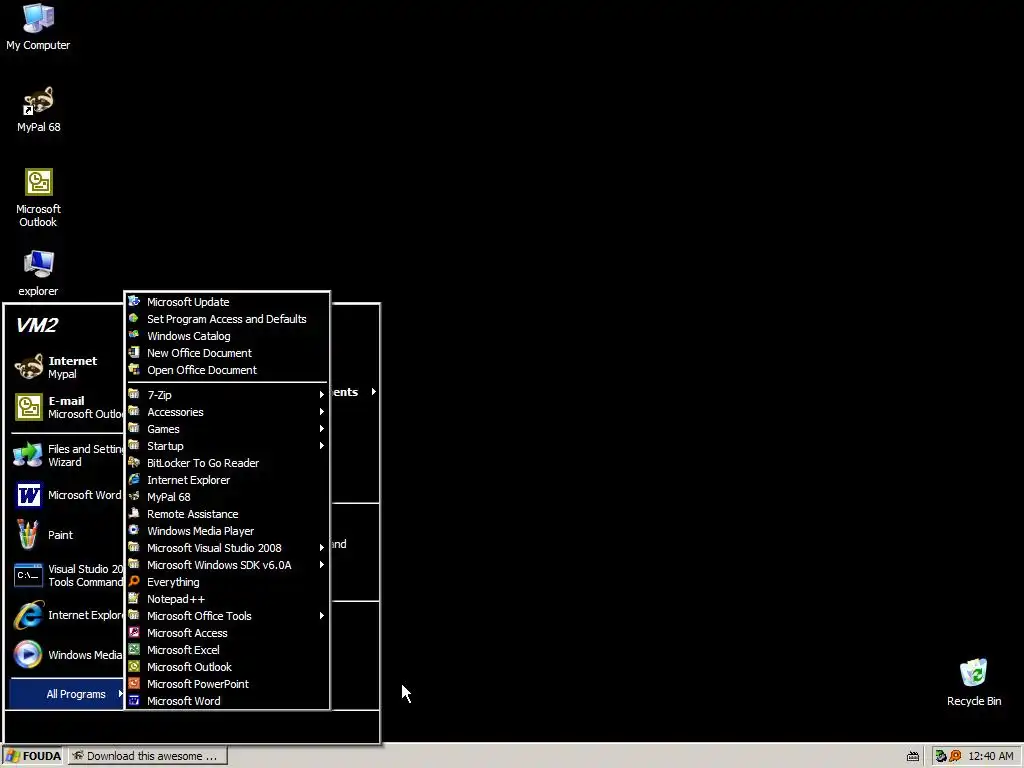Select Accessories folder entry
The width and height of the screenshot is (1024, 768).
pyautogui.click(x=227, y=412)
